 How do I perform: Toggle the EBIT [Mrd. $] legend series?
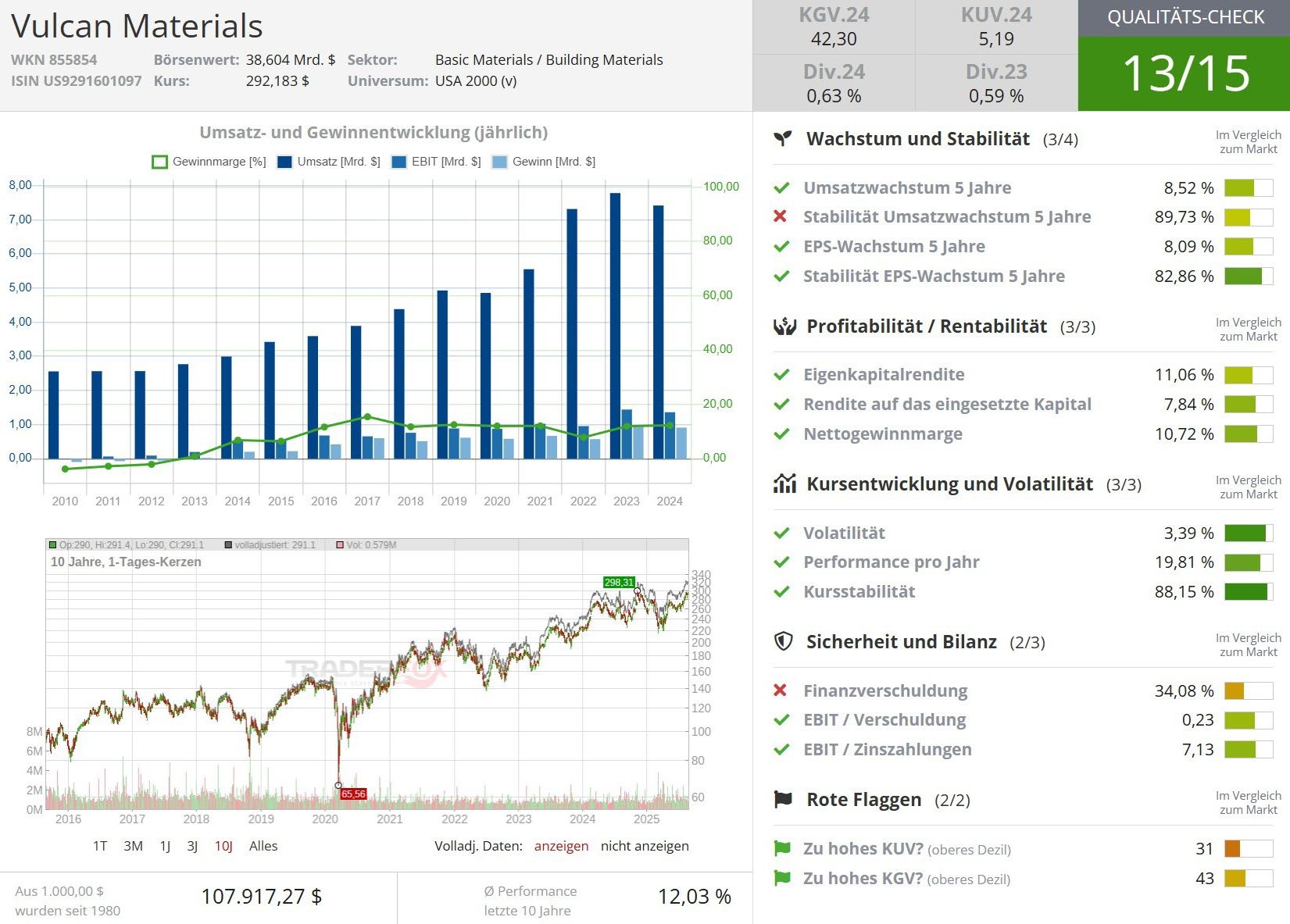436,162
